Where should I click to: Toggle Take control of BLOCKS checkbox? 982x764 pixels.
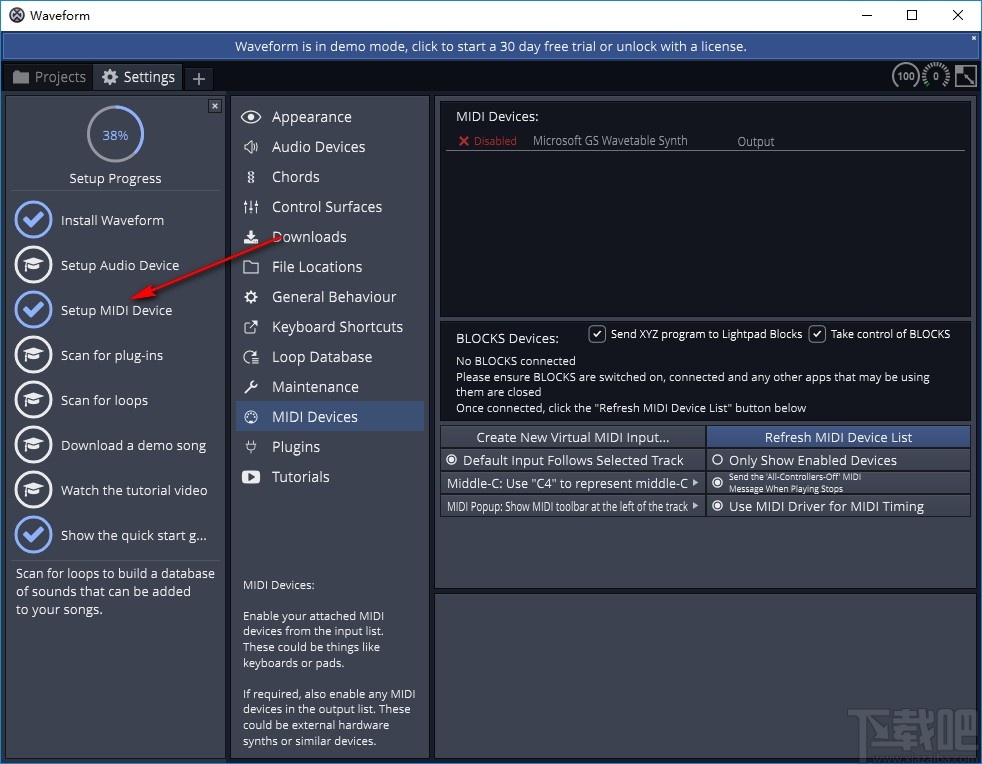click(817, 334)
